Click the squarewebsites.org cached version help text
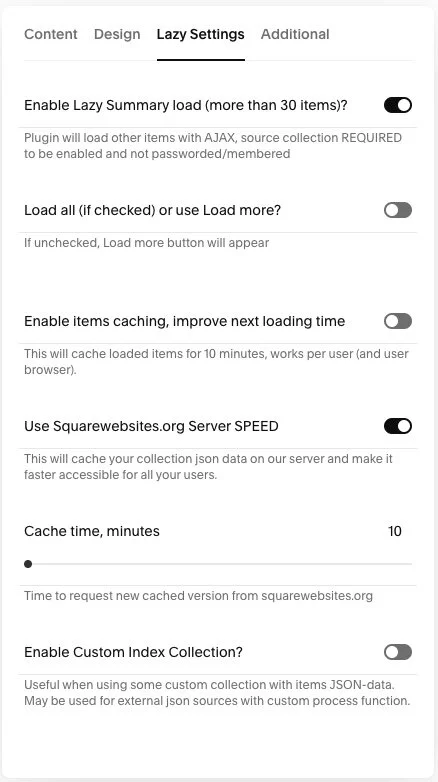 click(x=199, y=595)
